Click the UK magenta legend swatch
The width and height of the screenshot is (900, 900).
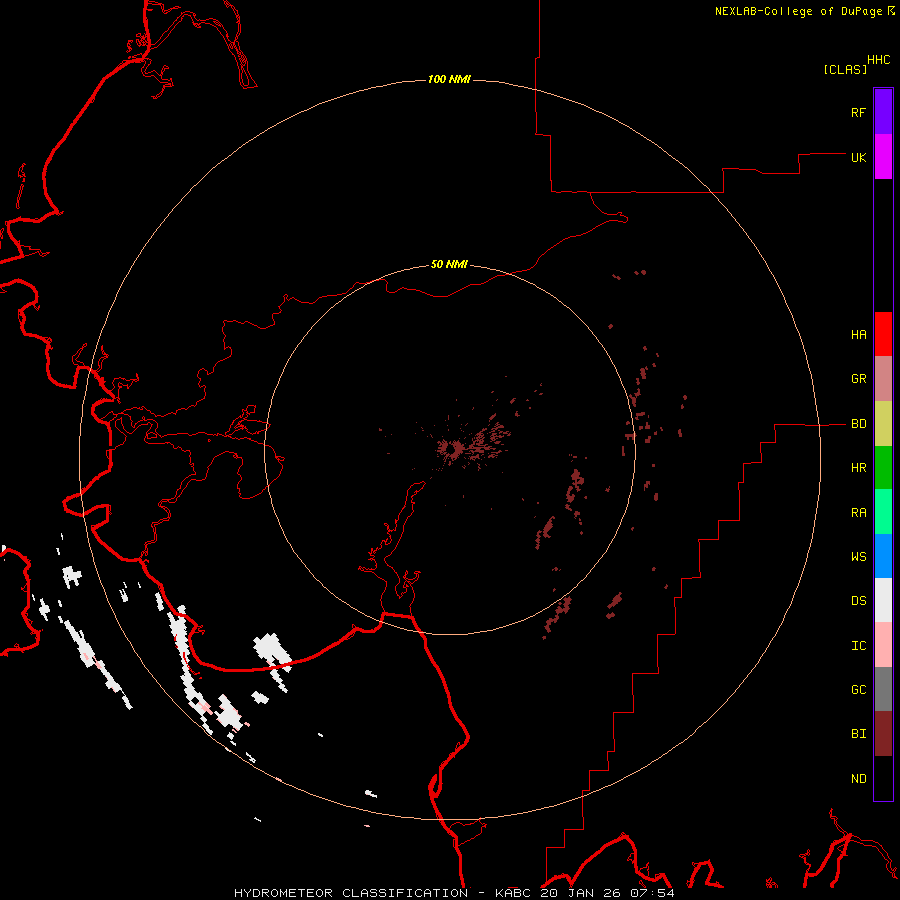point(883,157)
